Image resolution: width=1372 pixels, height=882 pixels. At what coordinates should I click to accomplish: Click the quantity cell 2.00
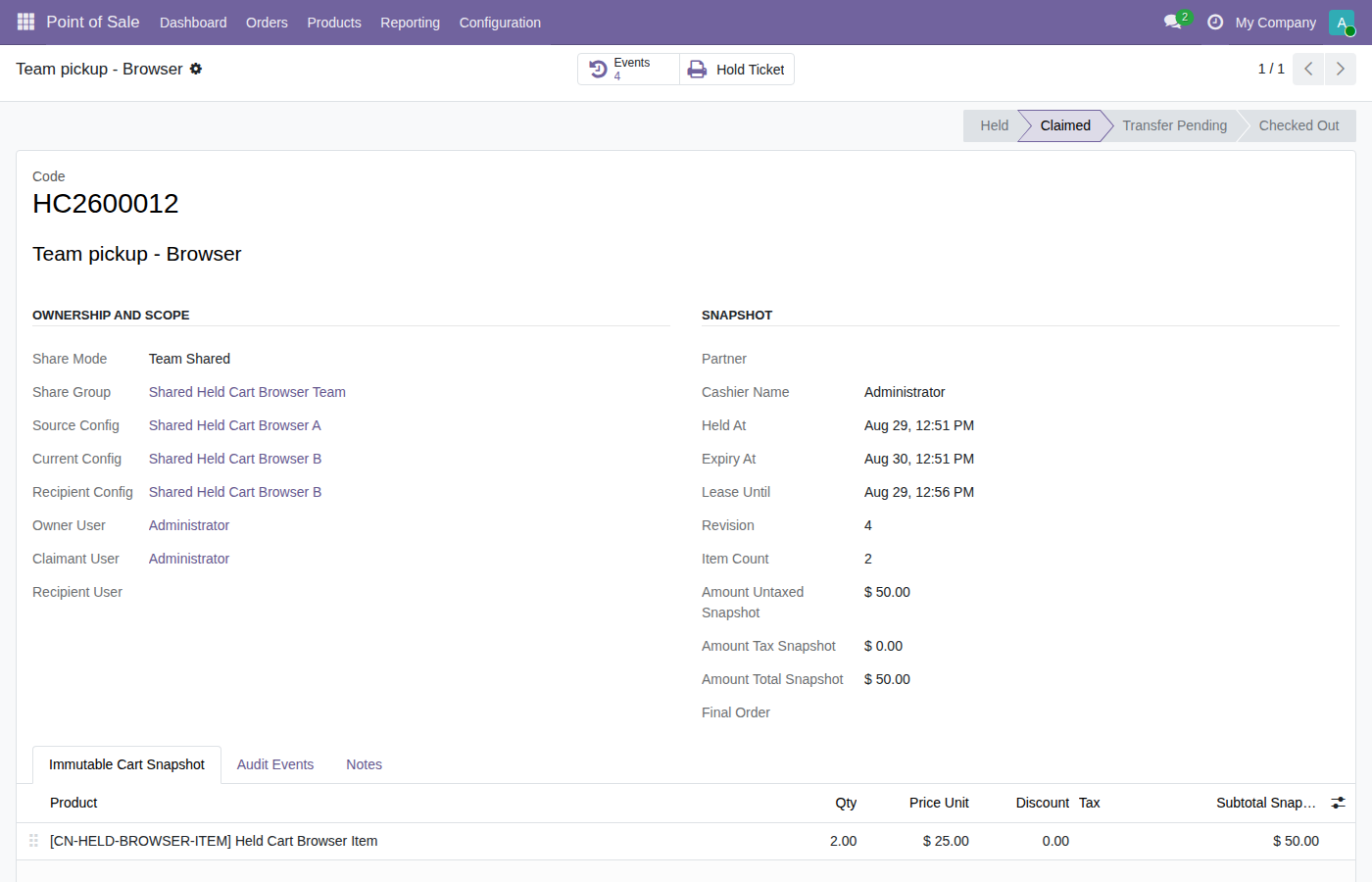click(x=843, y=841)
